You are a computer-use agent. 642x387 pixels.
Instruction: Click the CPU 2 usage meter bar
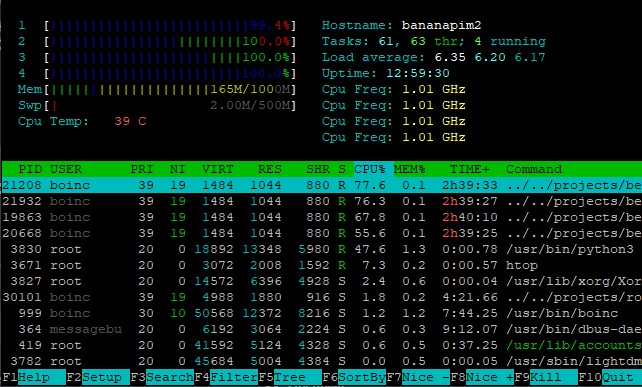click(x=170, y=41)
